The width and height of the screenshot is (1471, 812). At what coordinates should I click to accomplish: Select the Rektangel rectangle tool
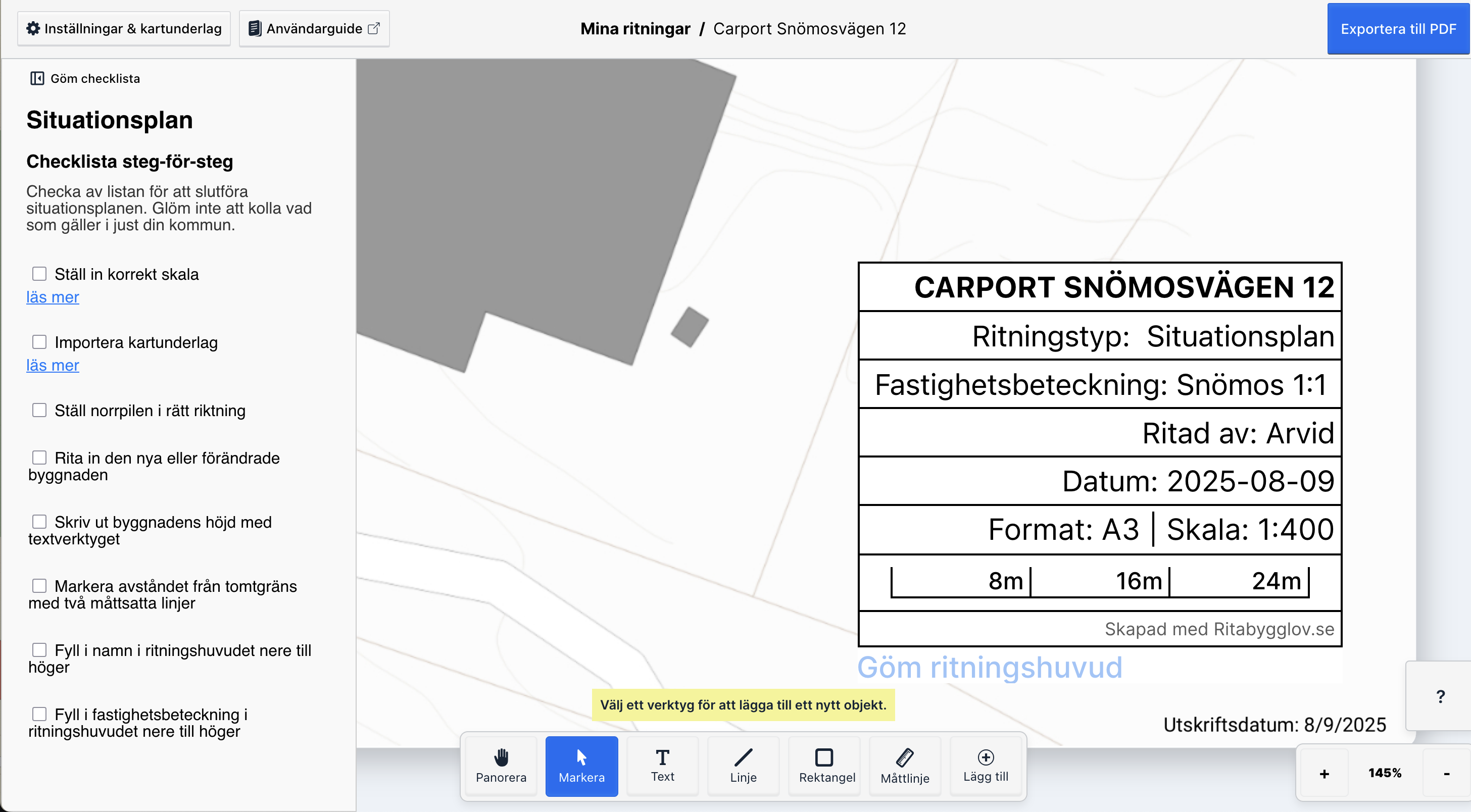(824, 766)
